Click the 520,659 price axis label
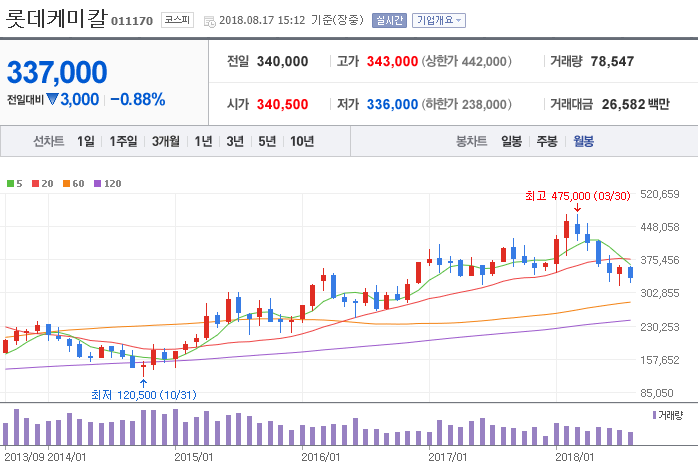The image size is (698, 468). (660, 194)
